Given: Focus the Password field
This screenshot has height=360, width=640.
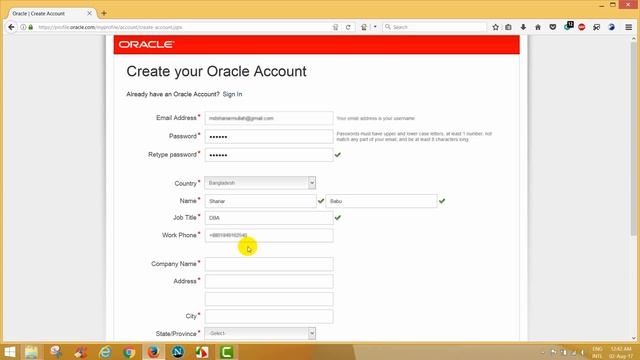Looking at the screenshot, I should pyautogui.click(x=269, y=136).
